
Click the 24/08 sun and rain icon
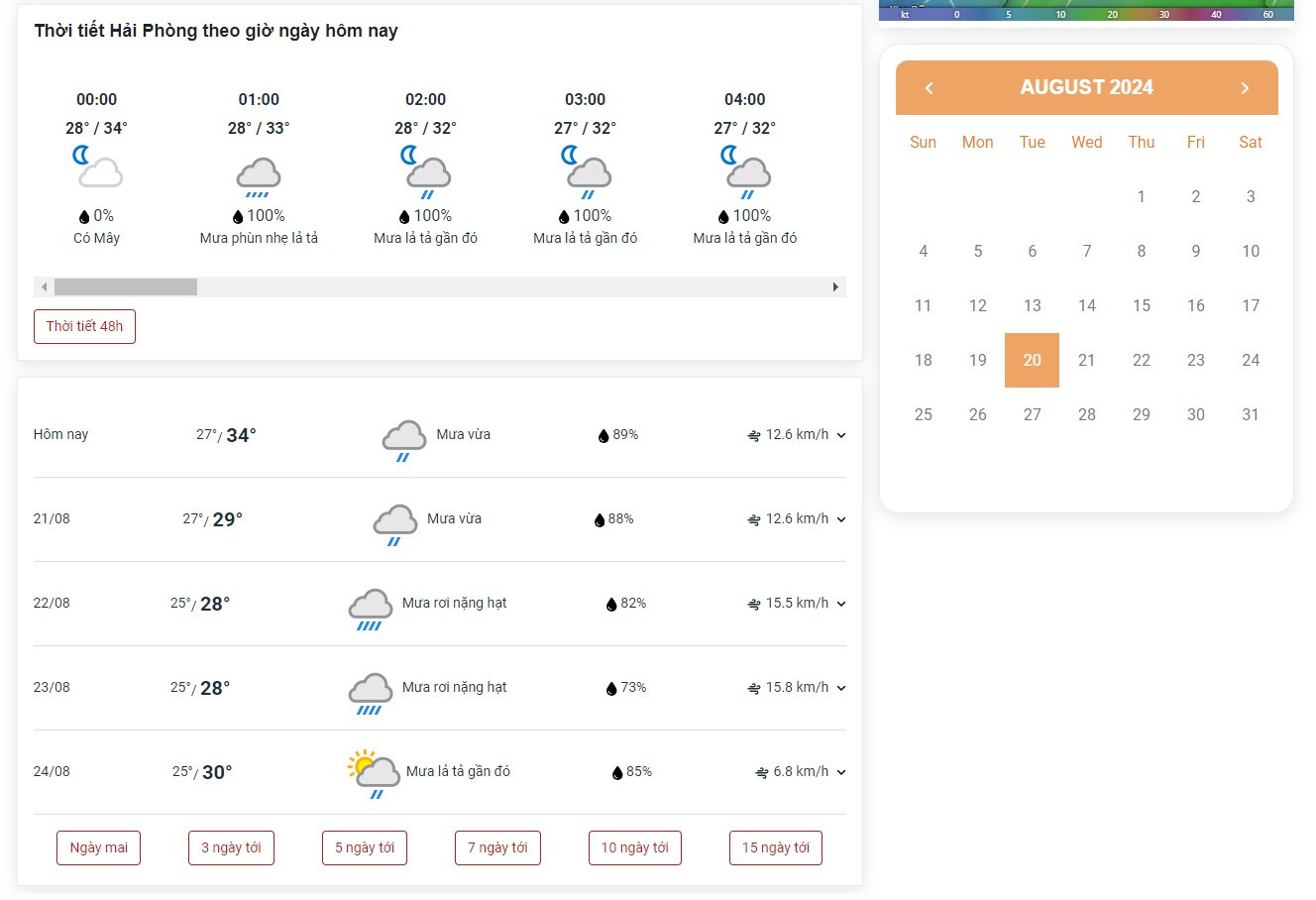(374, 773)
